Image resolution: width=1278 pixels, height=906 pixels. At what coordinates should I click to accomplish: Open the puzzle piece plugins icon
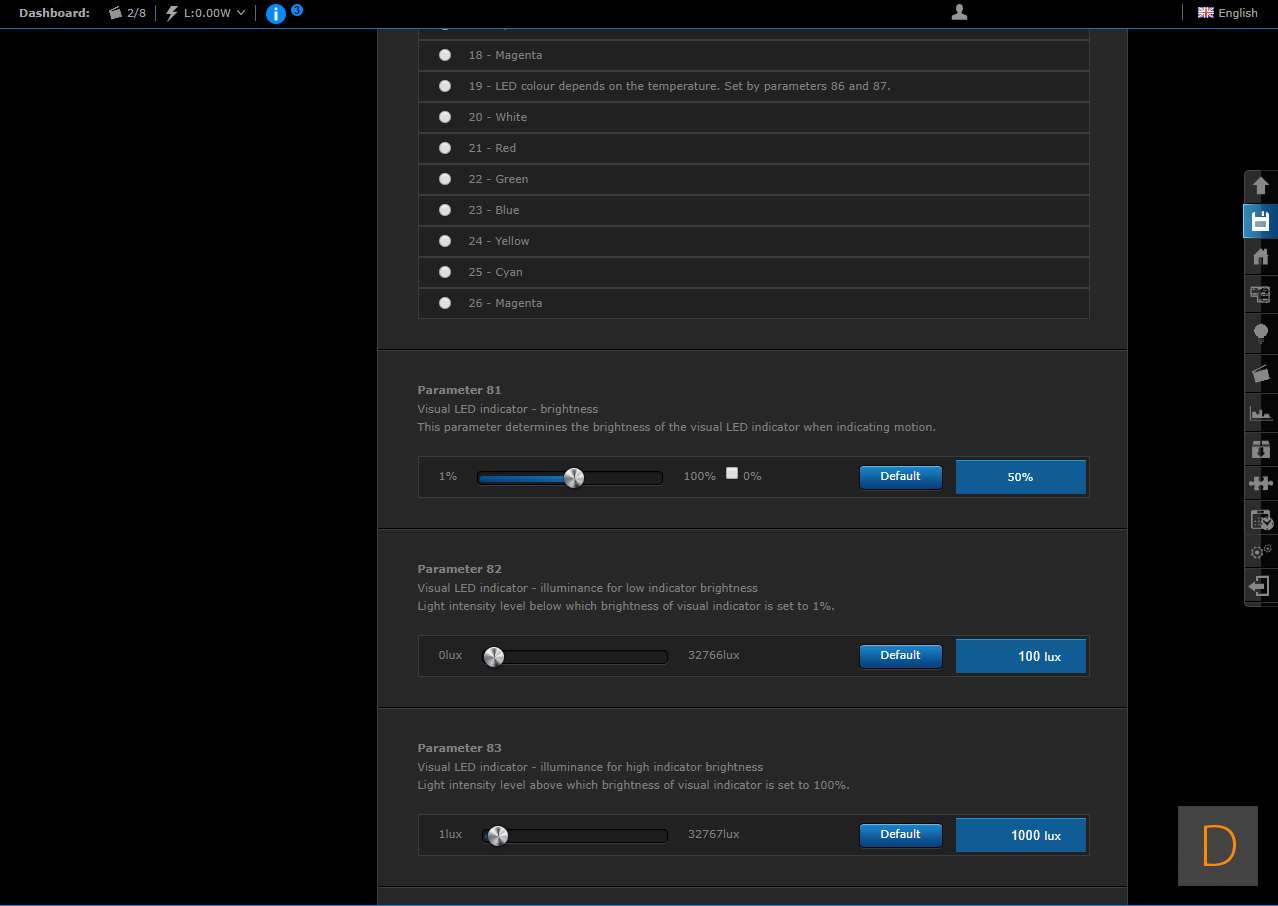click(1260, 483)
